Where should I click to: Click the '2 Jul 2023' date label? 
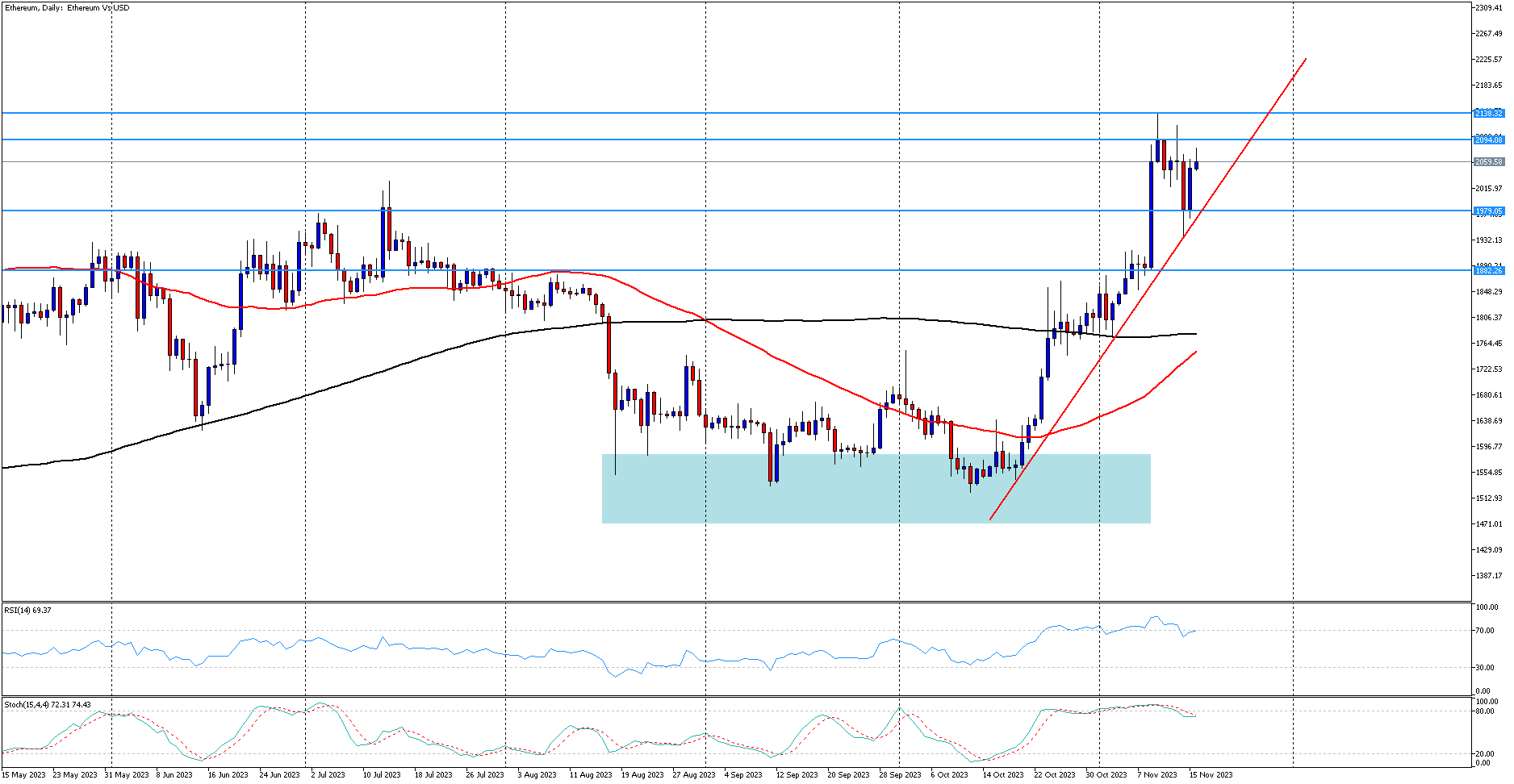click(328, 775)
